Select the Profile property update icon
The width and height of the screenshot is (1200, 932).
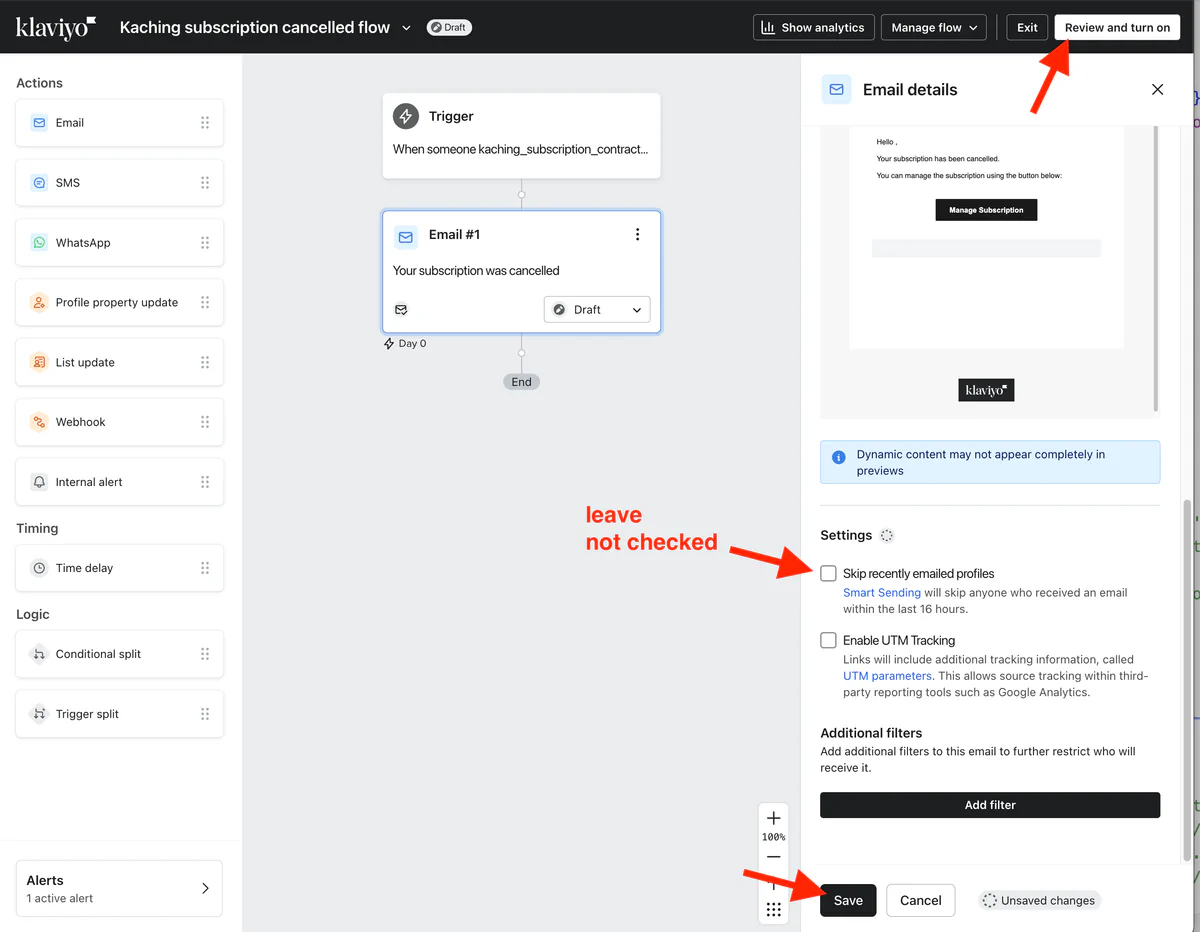click(x=39, y=302)
